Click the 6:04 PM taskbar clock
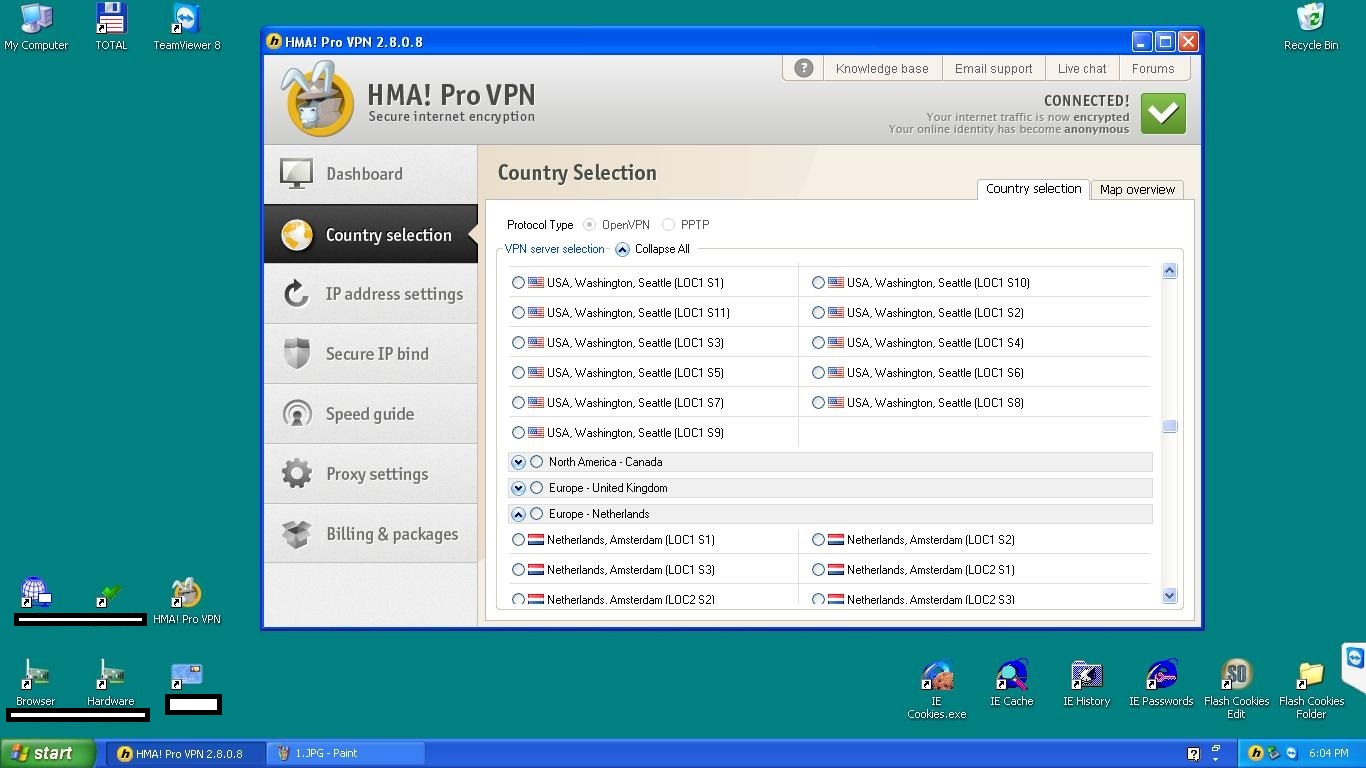 [1328, 753]
